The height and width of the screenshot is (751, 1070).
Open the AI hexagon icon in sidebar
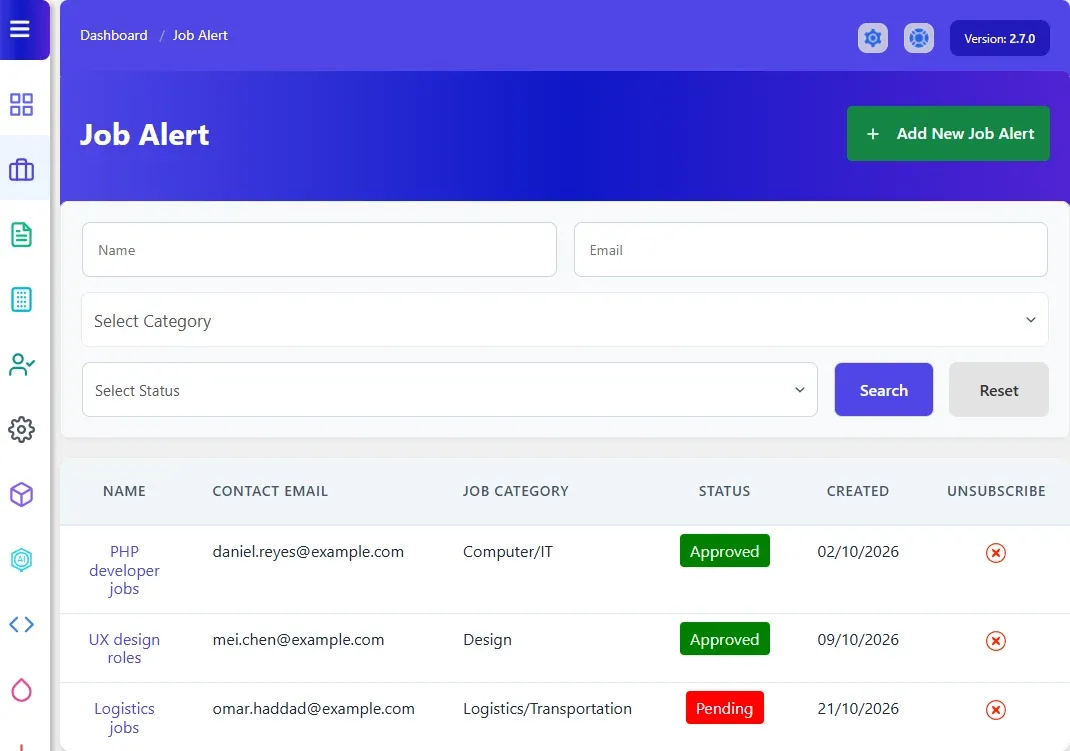pos(21,560)
